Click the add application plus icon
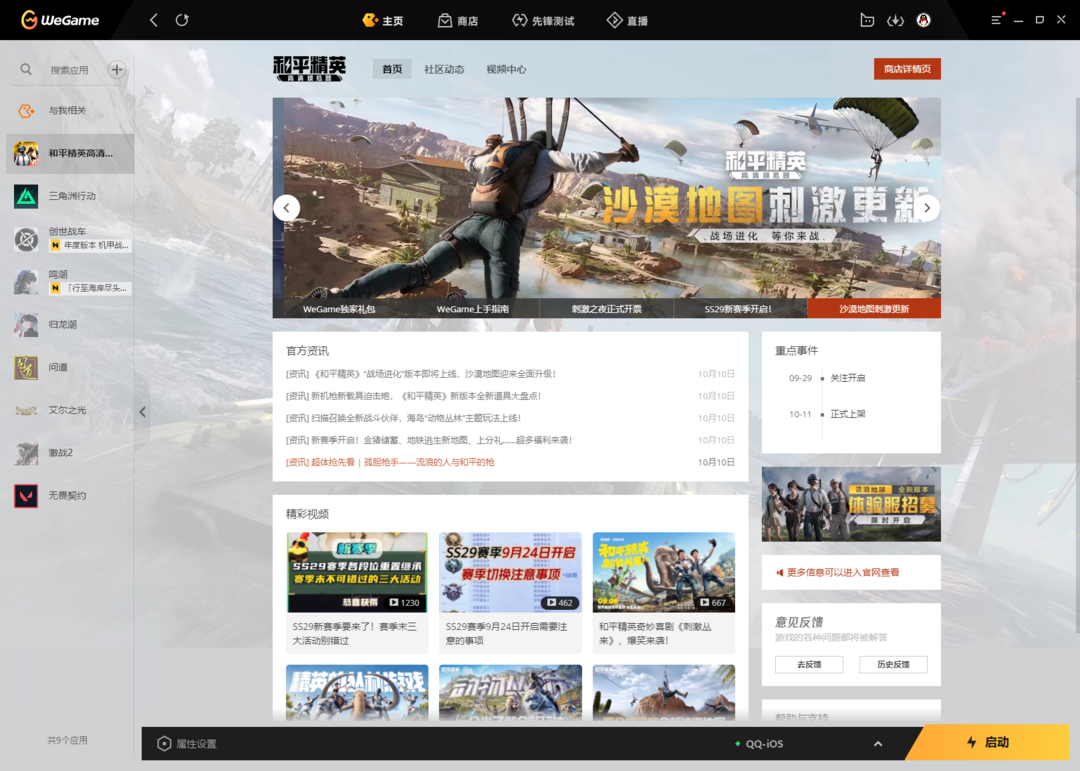 117,70
